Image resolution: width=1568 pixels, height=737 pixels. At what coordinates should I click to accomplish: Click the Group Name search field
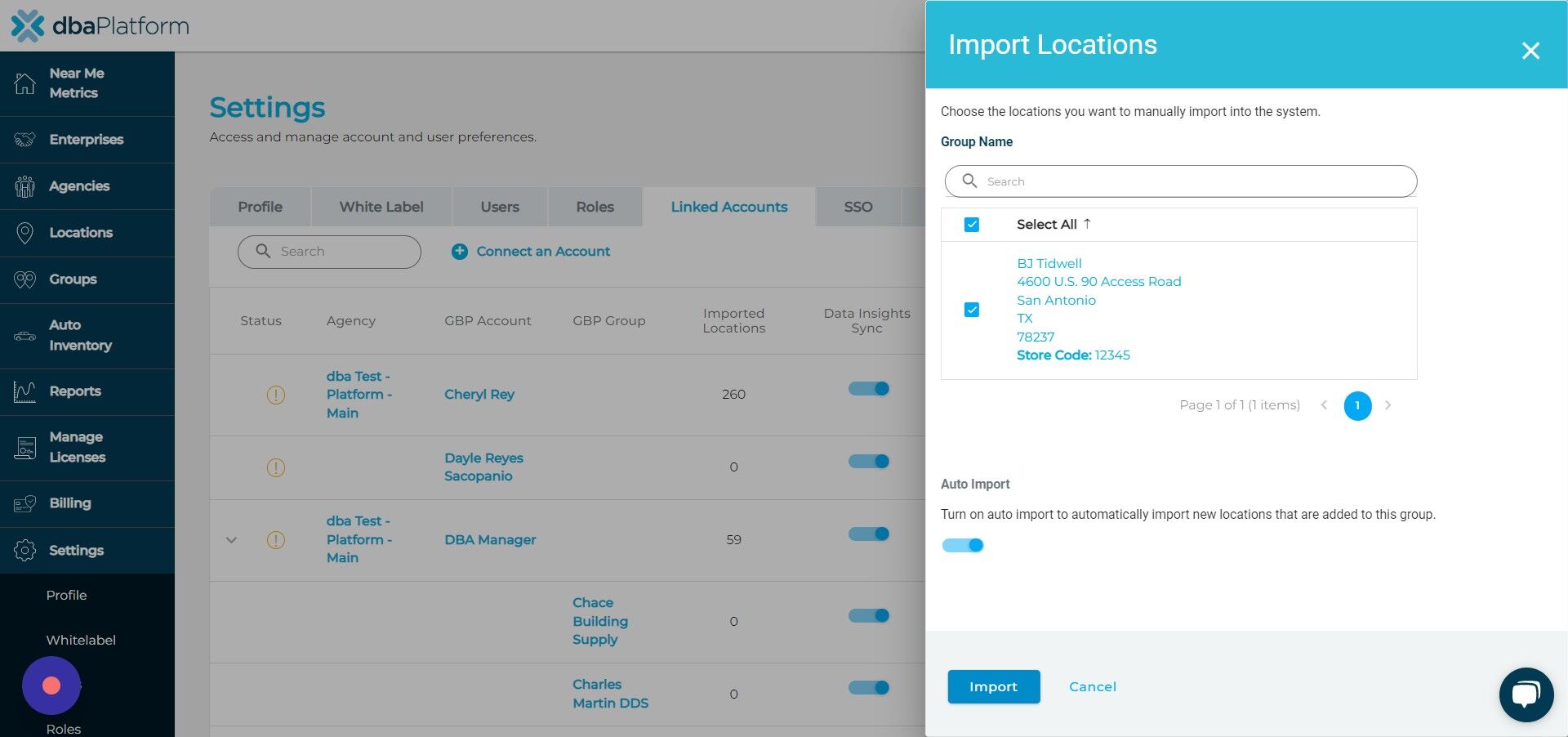1179,181
